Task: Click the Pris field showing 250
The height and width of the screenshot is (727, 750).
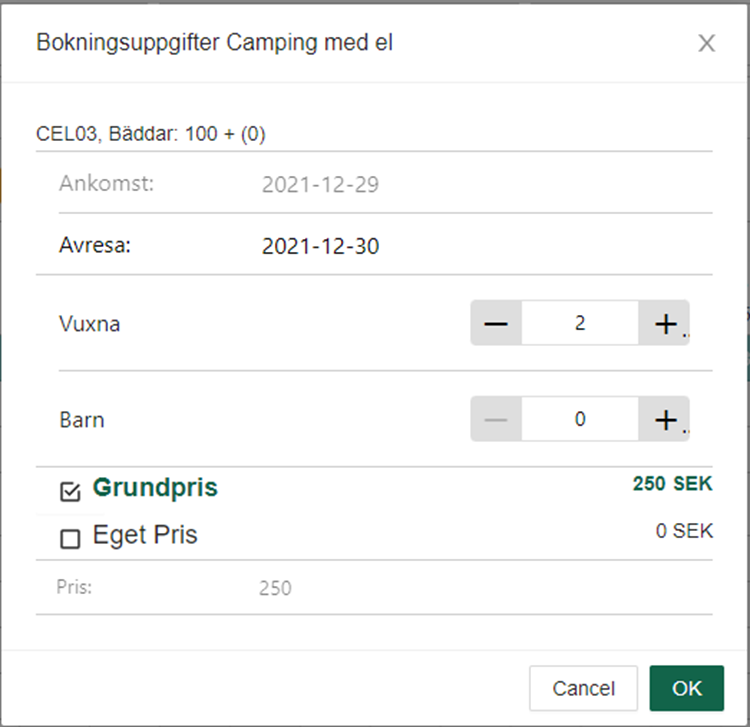Action: tap(276, 588)
